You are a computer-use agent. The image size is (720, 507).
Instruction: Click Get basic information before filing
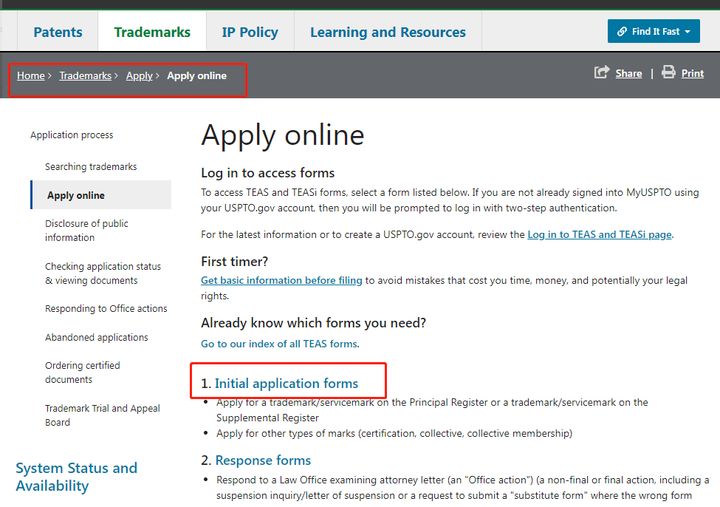(x=281, y=281)
